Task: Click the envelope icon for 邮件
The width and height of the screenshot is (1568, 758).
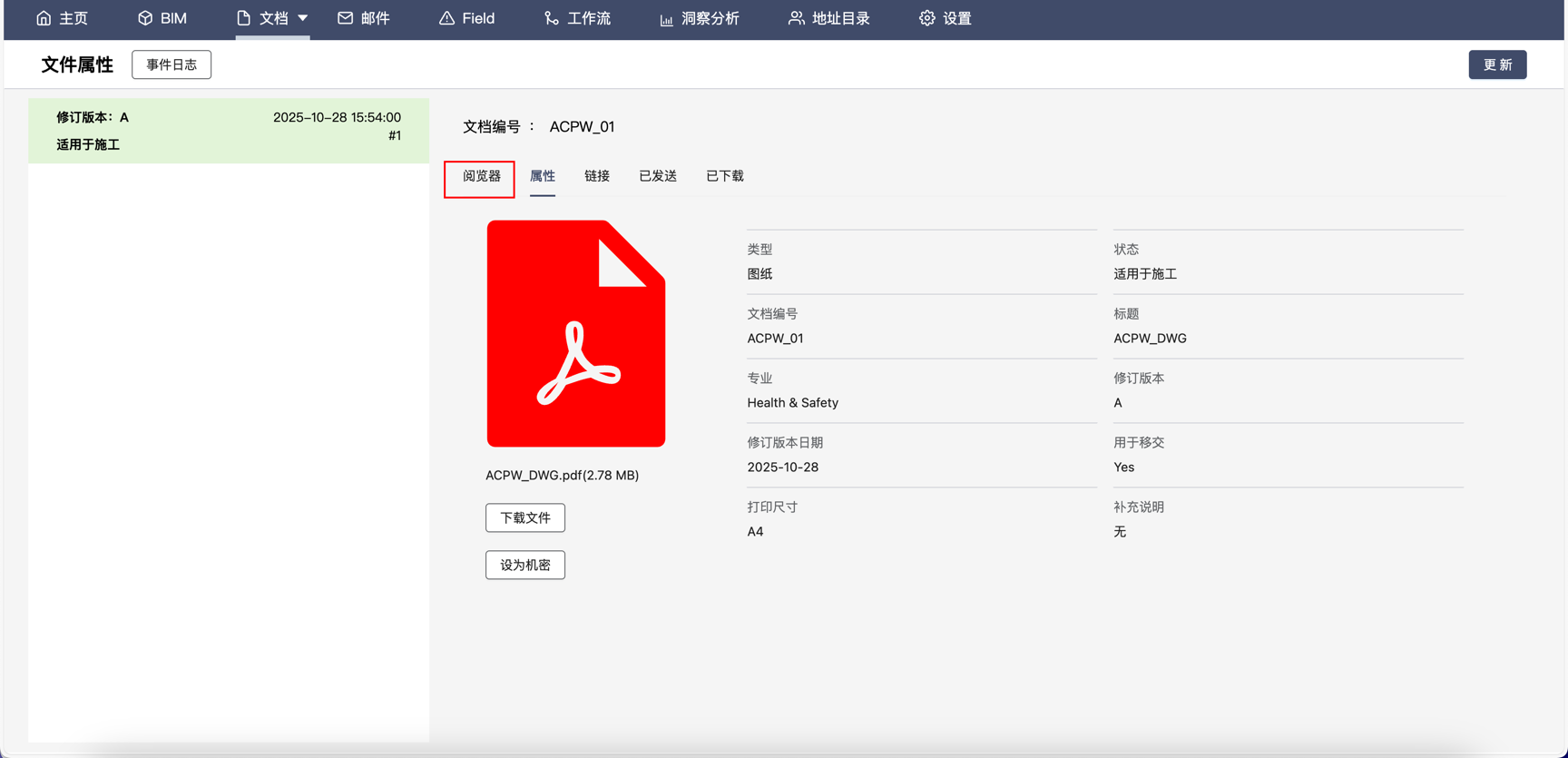Action: pos(345,18)
